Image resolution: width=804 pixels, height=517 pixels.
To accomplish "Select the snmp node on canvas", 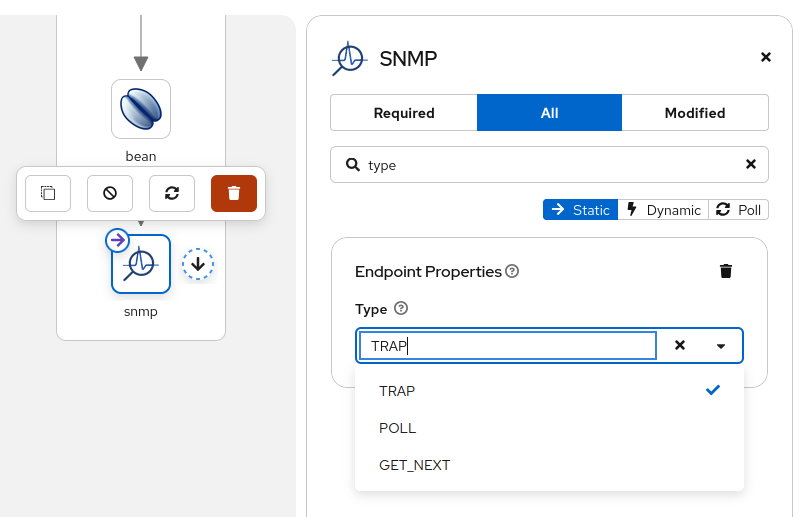I will tap(141, 264).
